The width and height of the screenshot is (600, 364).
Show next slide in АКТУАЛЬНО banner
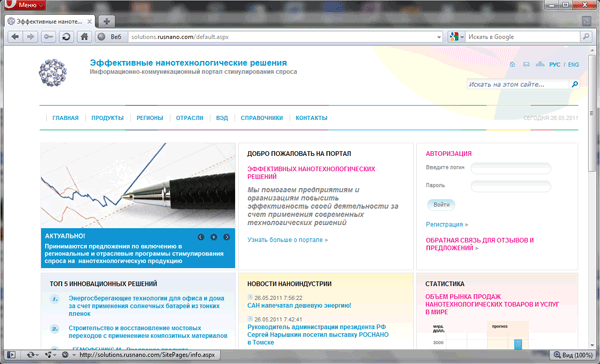click(x=227, y=237)
